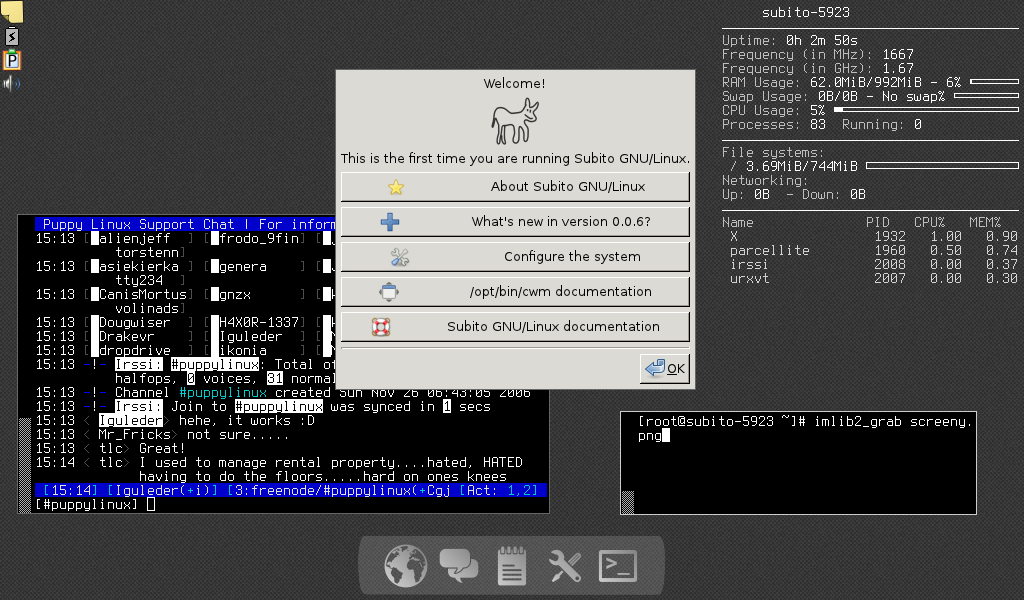The width and height of the screenshot is (1024, 600).
Task: Click the file system usage bar
Action: [942, 166]
